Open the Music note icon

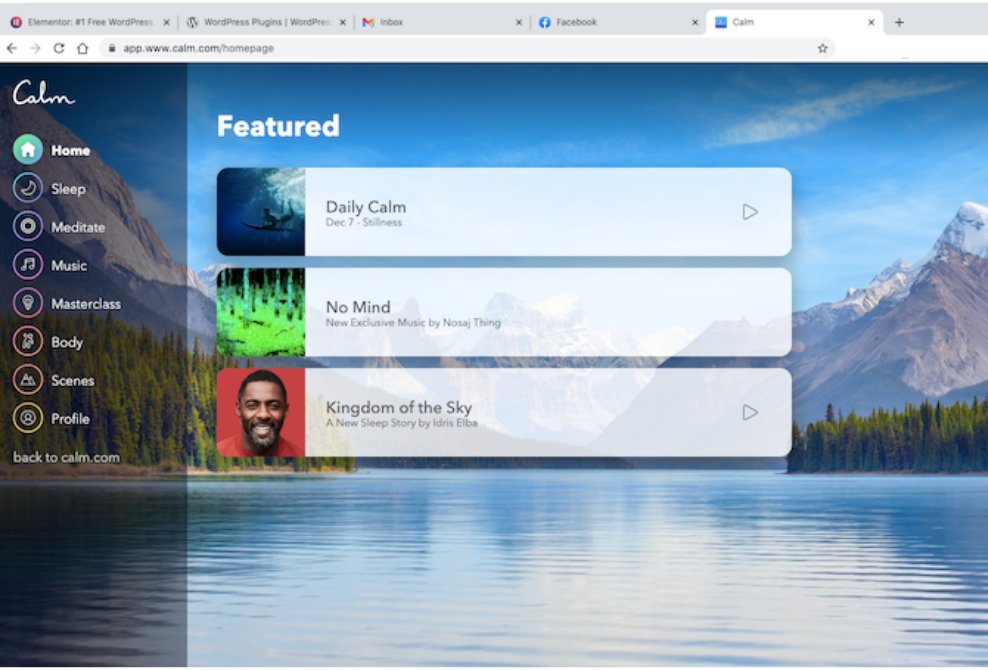point(28,265)
